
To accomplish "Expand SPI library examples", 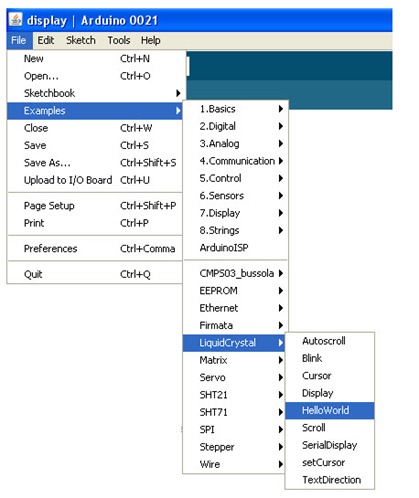I will tap(234, 429).
